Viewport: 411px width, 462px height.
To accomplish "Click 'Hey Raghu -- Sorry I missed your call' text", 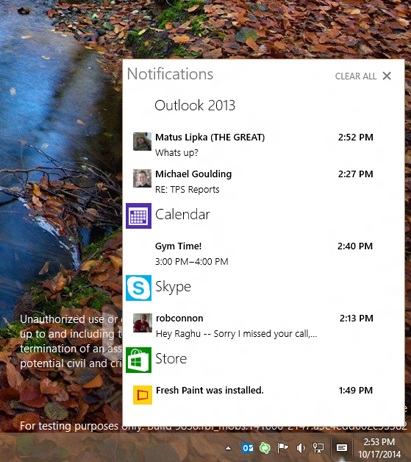I will pyautogui.click(x=236, y=334).
